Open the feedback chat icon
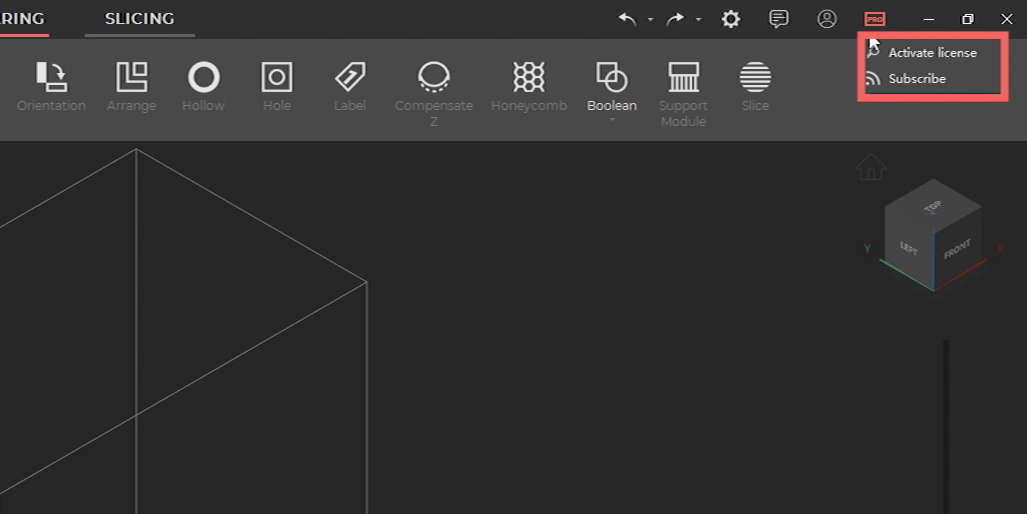Image resolution: width=1027 pixels, height=514 pixels. (778, 19)
